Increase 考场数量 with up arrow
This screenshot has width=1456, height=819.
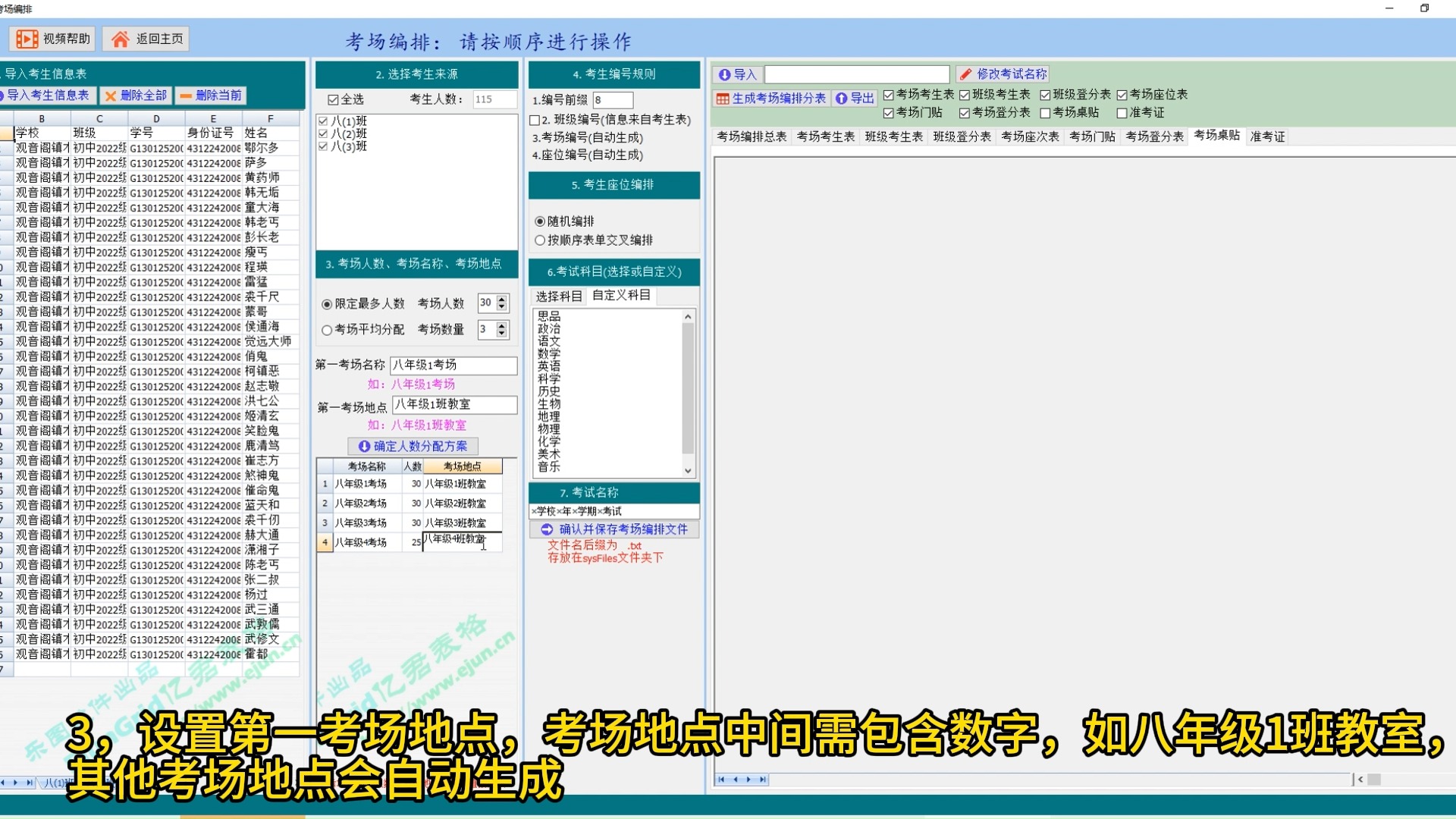click(501, 325)
